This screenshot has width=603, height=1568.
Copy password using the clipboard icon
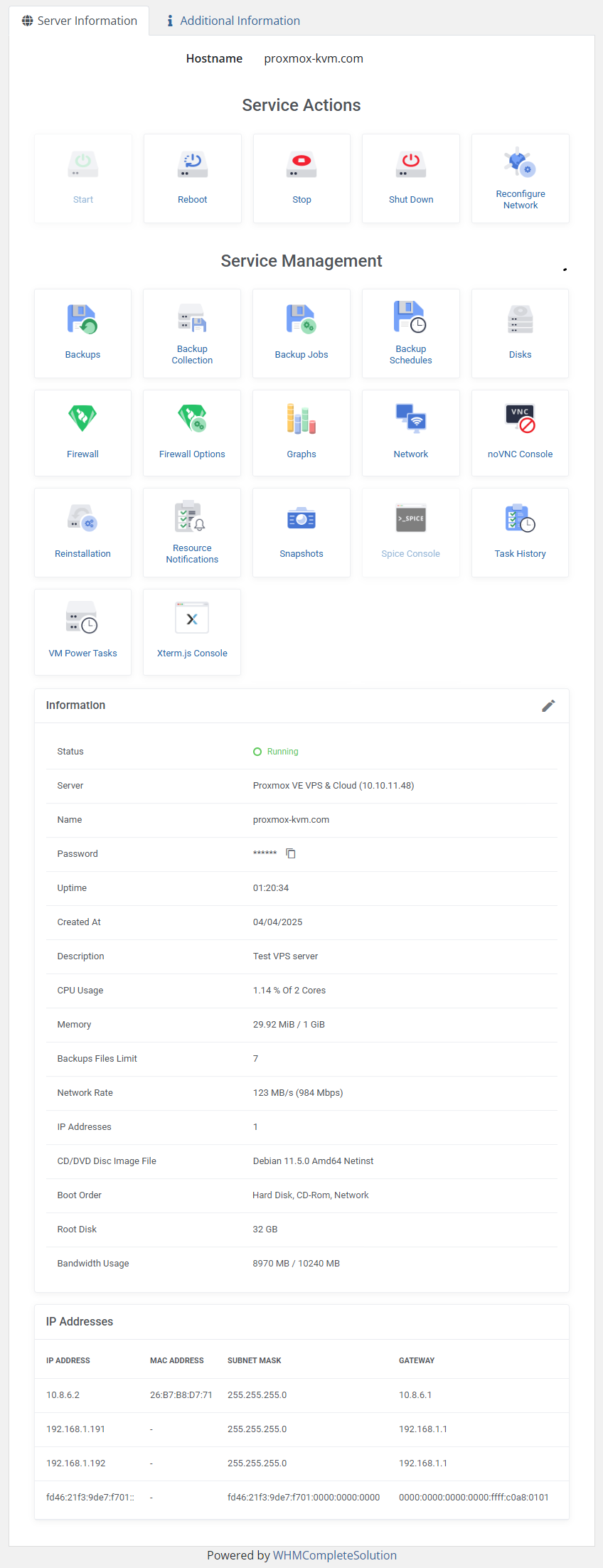(291, 853)
